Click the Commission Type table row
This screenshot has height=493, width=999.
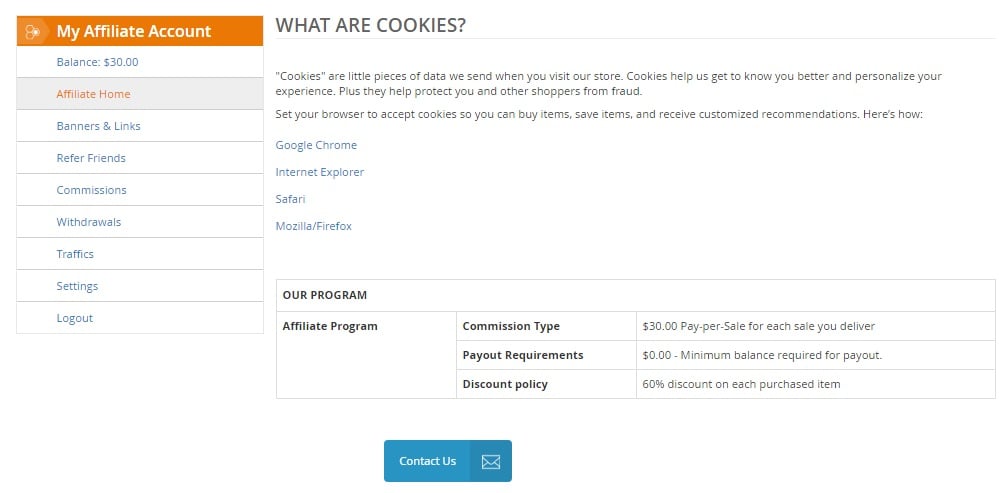pyautogui.click(x=726, y=326)
